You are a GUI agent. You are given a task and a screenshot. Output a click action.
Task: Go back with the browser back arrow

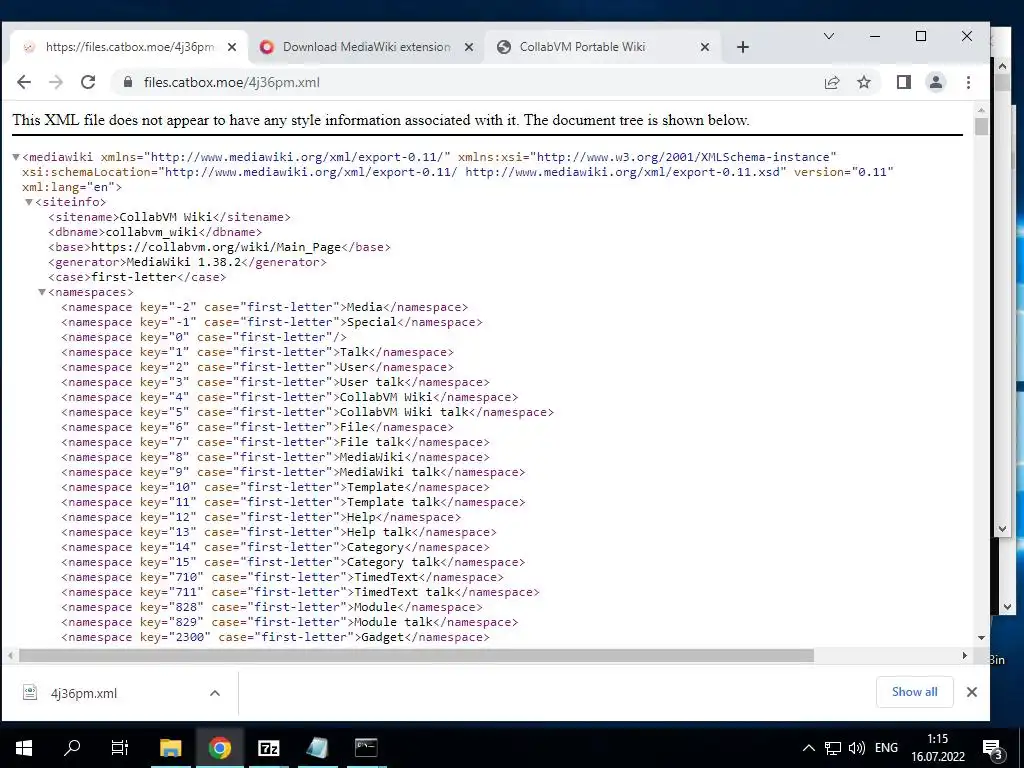tap(24, 82)
